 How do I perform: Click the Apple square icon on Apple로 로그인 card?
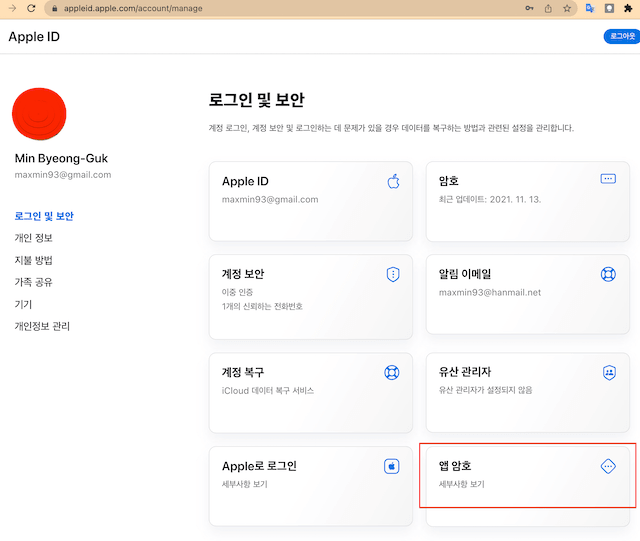click(391, 466)
